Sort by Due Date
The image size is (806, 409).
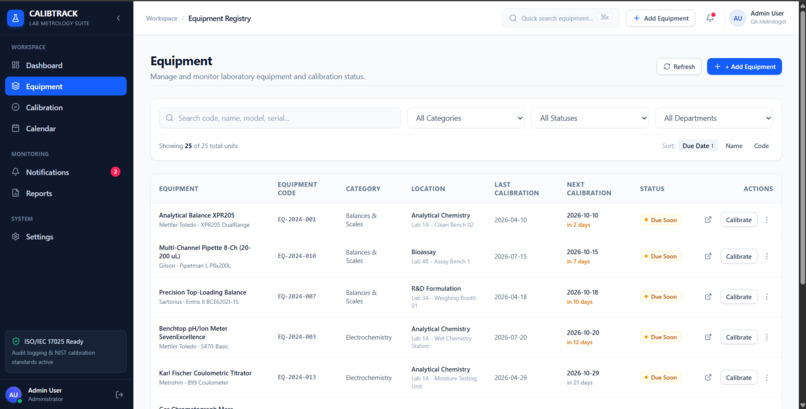point(698,146)
